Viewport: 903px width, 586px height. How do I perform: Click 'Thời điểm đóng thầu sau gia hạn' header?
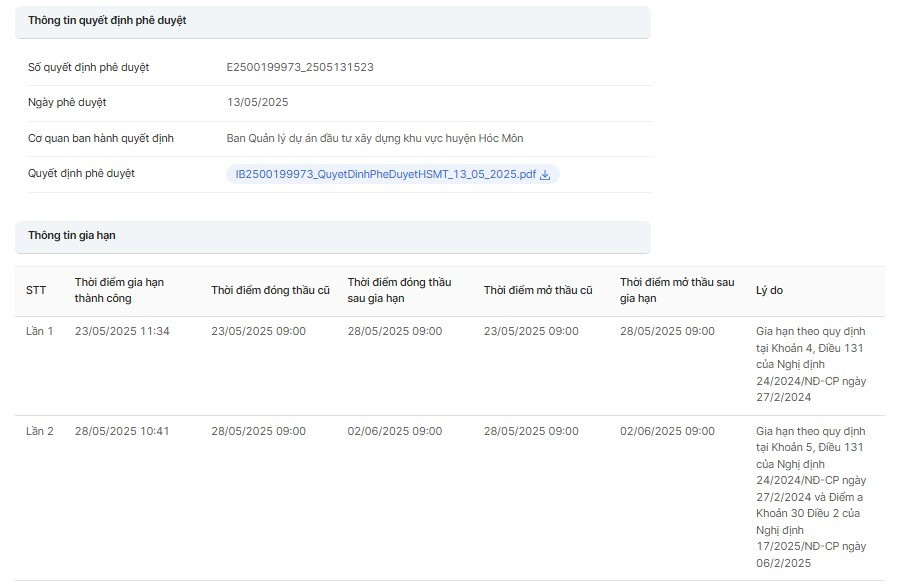point(399,290)
